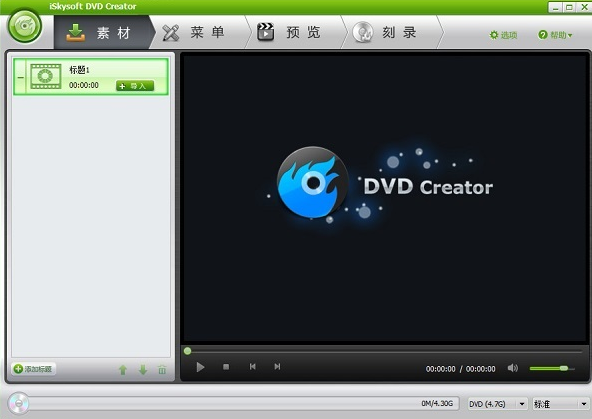Click the 0M/4.30G capacity readout
592x419 pixels.
[437, 404]
